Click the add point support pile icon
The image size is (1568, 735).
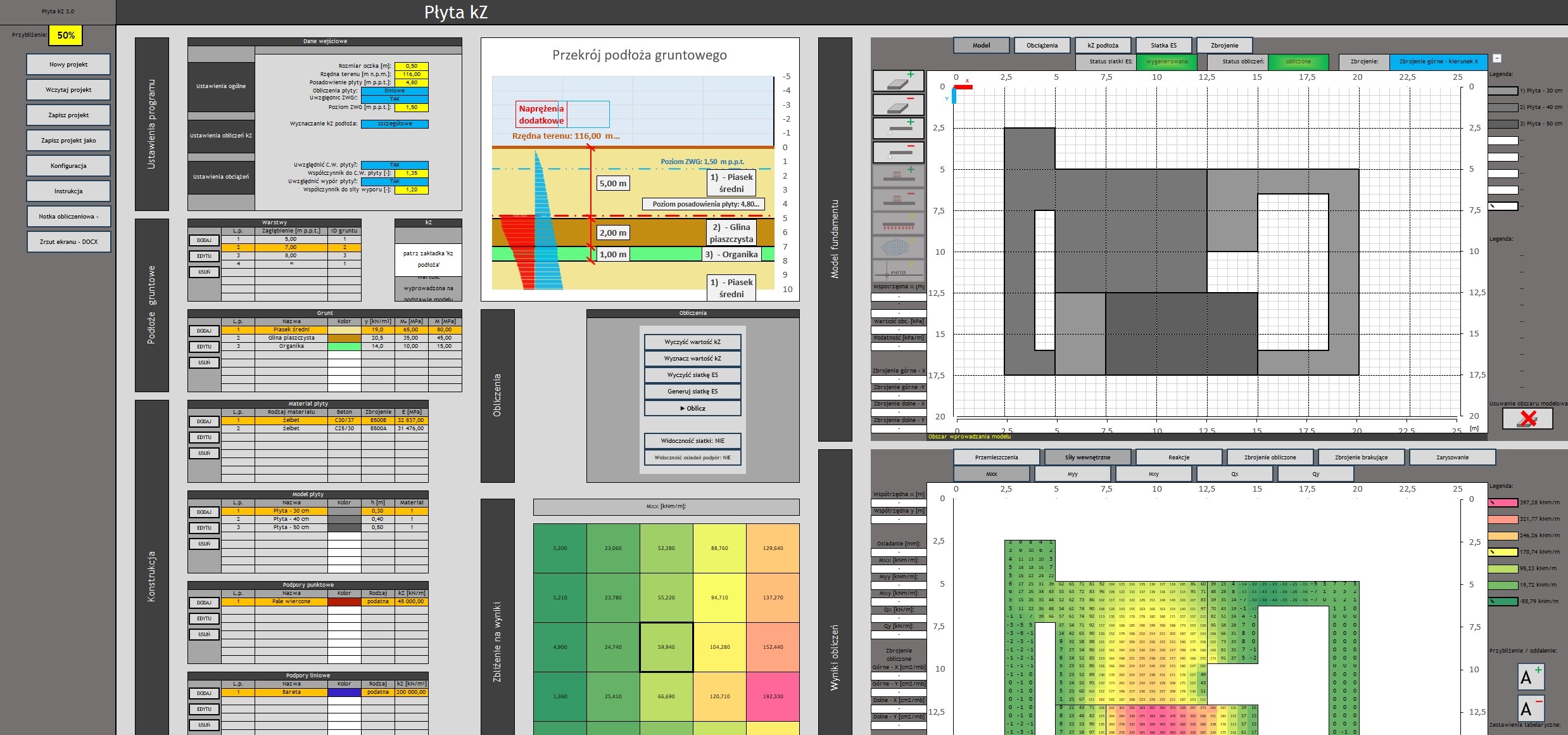pyautogui.click(x=898, y=176)
